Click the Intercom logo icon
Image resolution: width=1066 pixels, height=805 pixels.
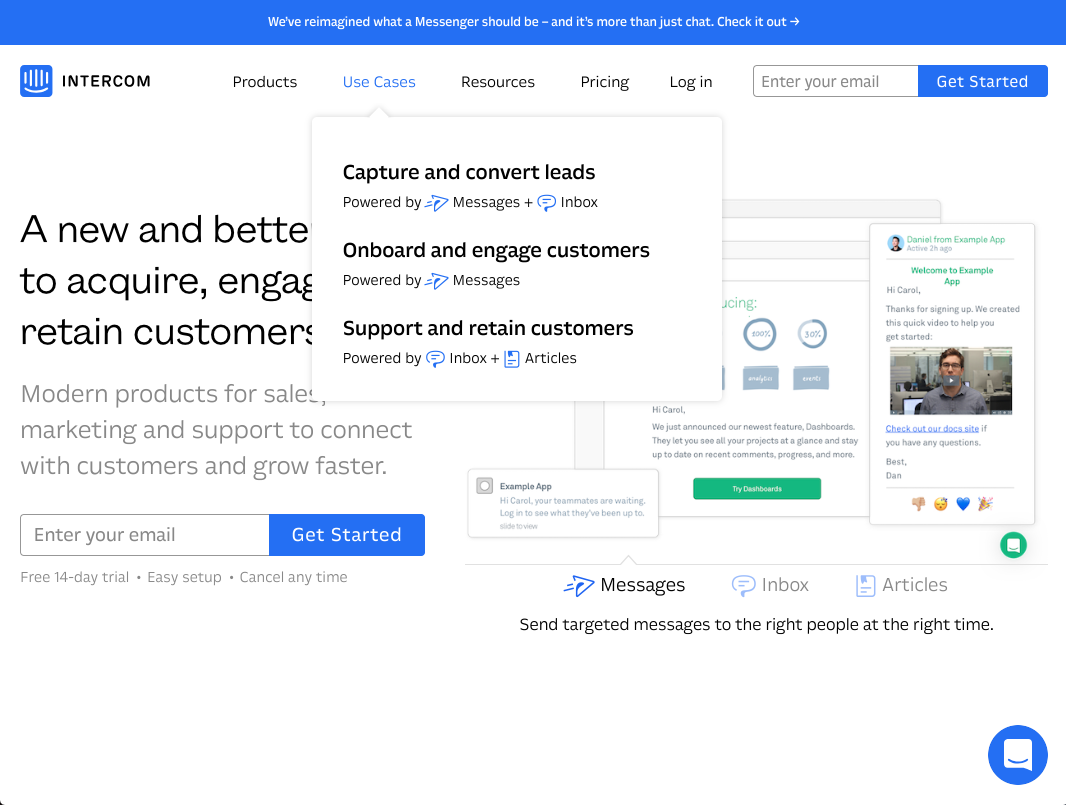pyautogui.click(x=36, y=81)
